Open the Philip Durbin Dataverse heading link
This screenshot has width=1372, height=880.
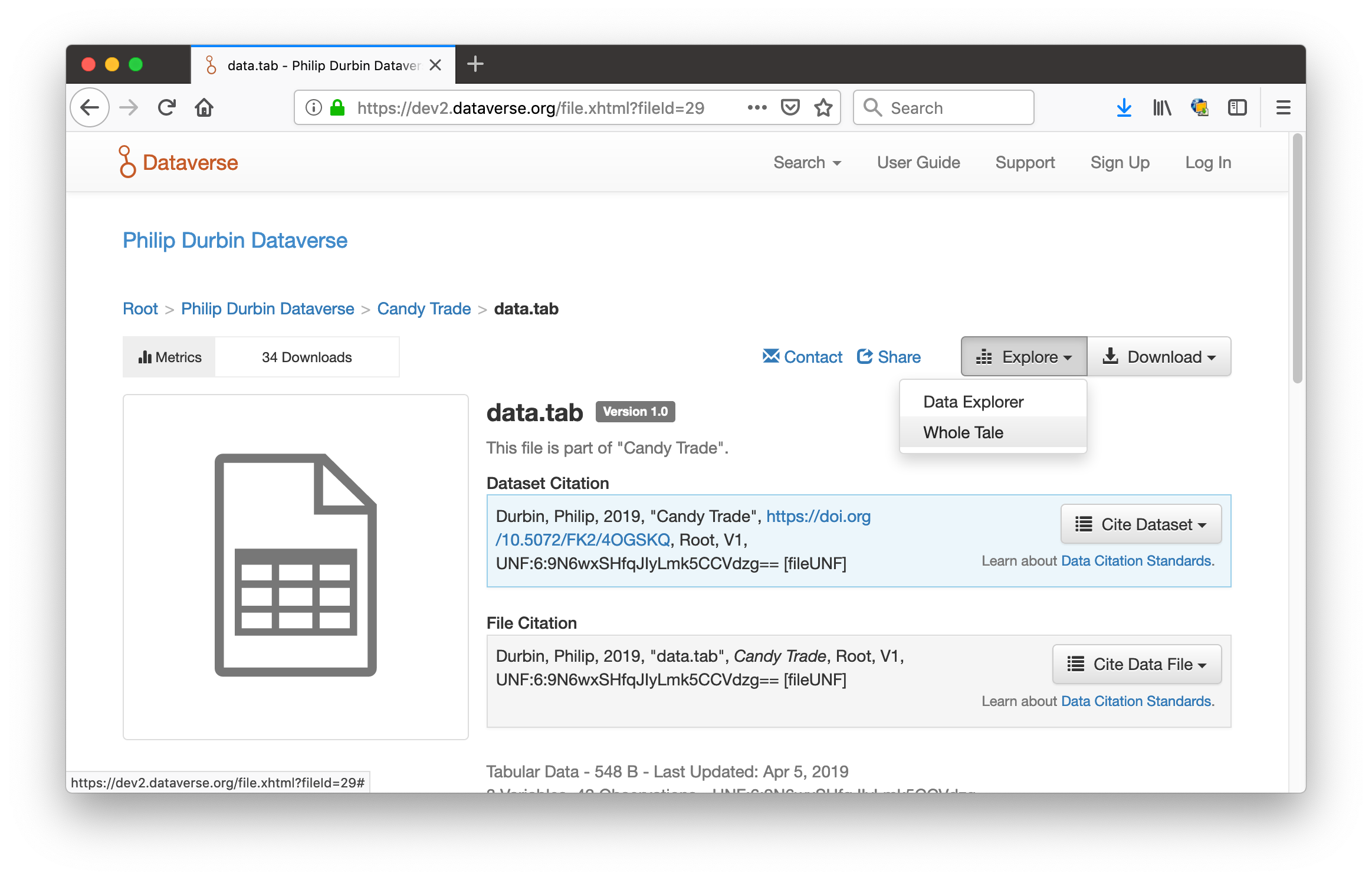coord(235,241)
